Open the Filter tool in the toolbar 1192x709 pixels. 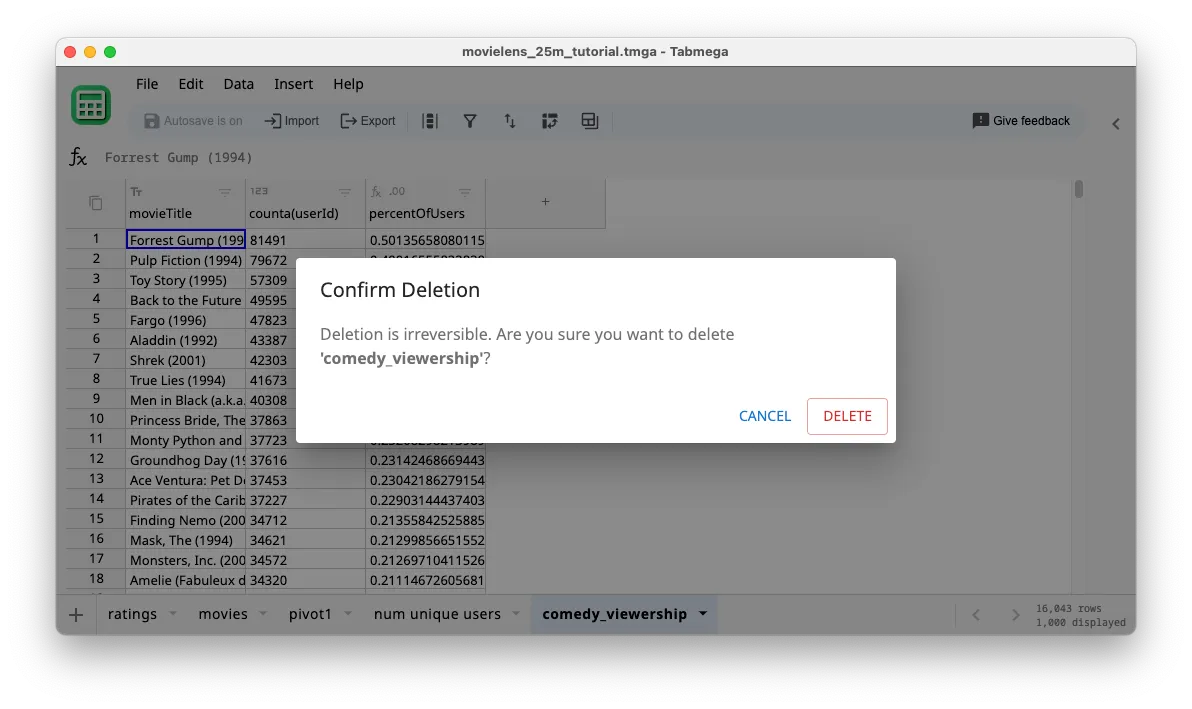(470, 120)
